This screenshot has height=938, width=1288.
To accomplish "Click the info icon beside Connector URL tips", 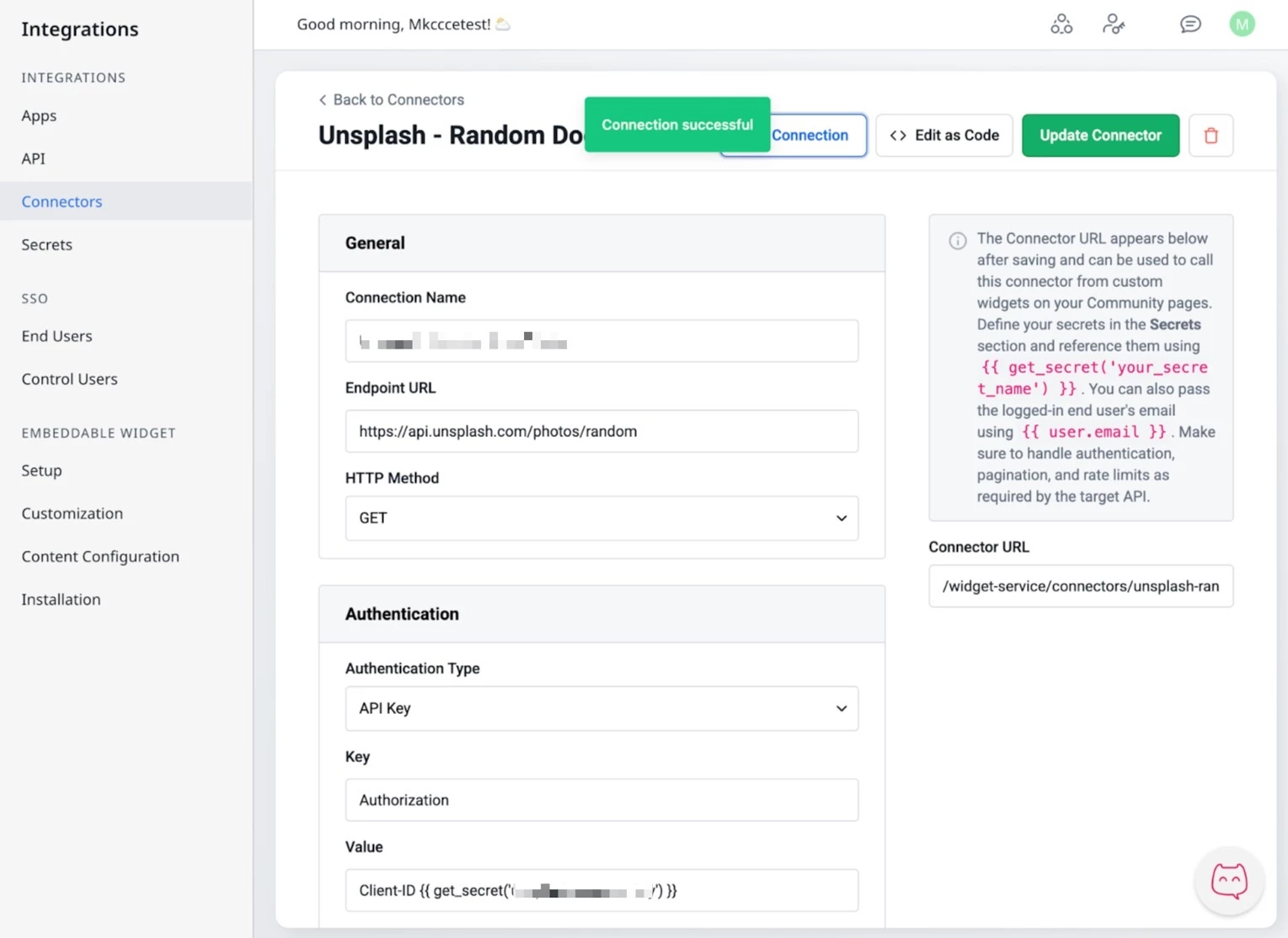I will coord(957,241).
